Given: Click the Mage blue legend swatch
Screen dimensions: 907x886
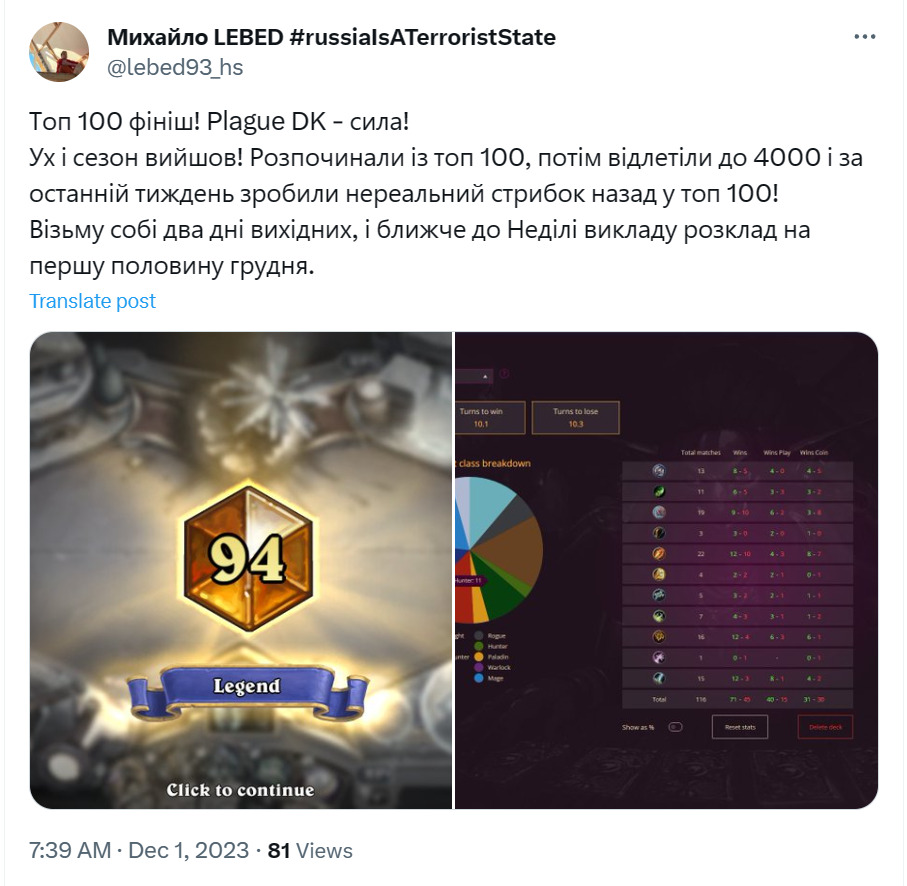Looking at the screenshot, I should pyautogui.click(x=478, y=678).
